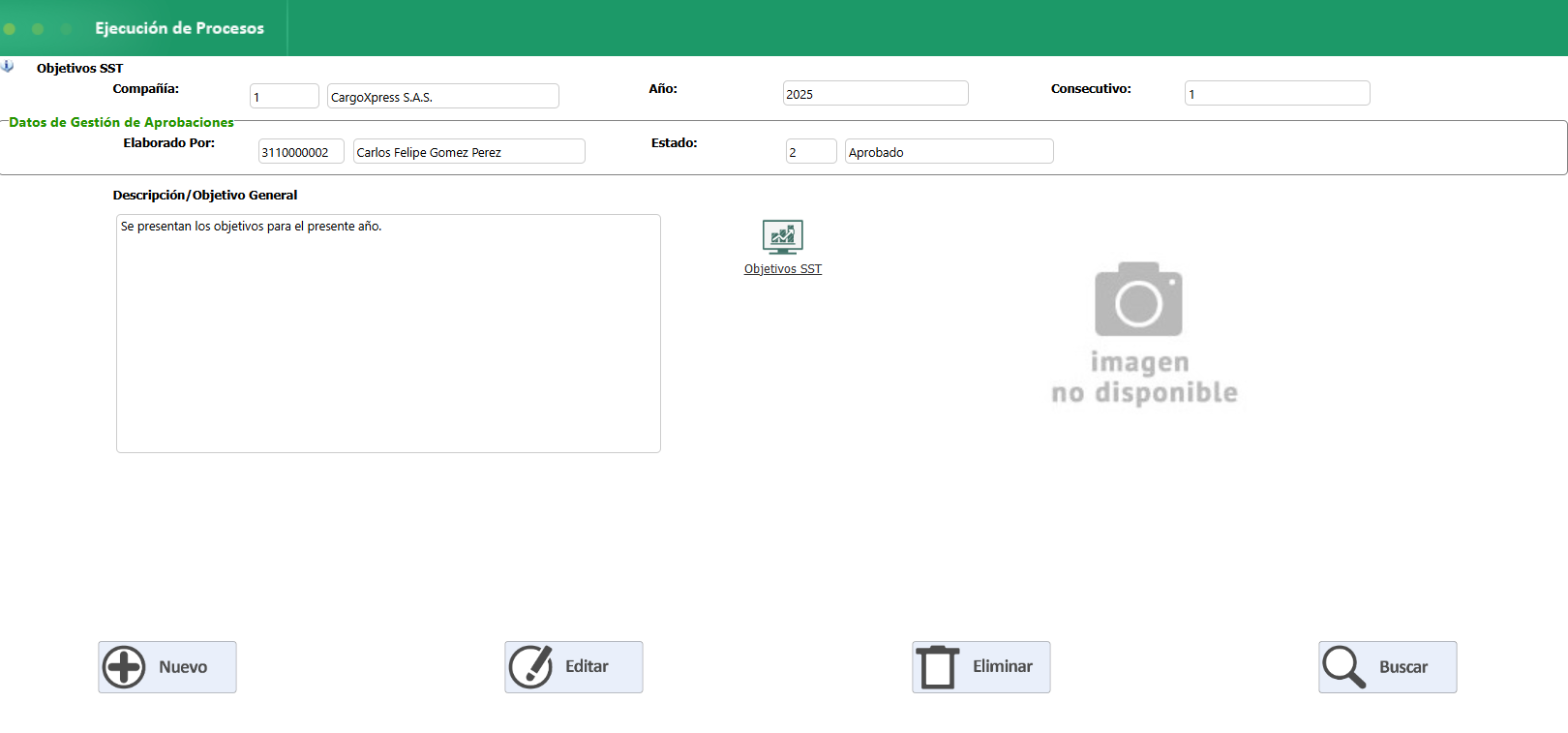Viewport: 1568px width, 733px height.
Task: Click the Estado code field
Action: [x=811, y=151]
